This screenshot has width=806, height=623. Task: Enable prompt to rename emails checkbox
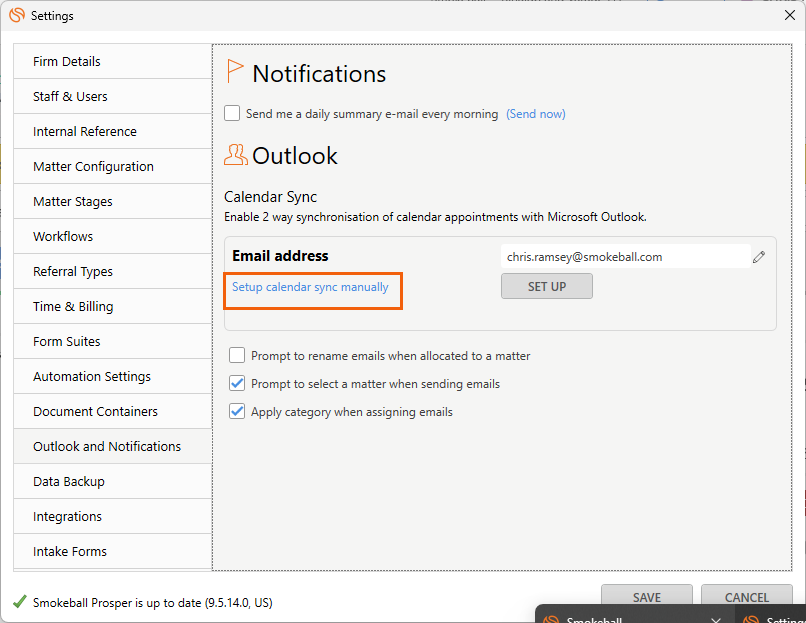point(237,355)
